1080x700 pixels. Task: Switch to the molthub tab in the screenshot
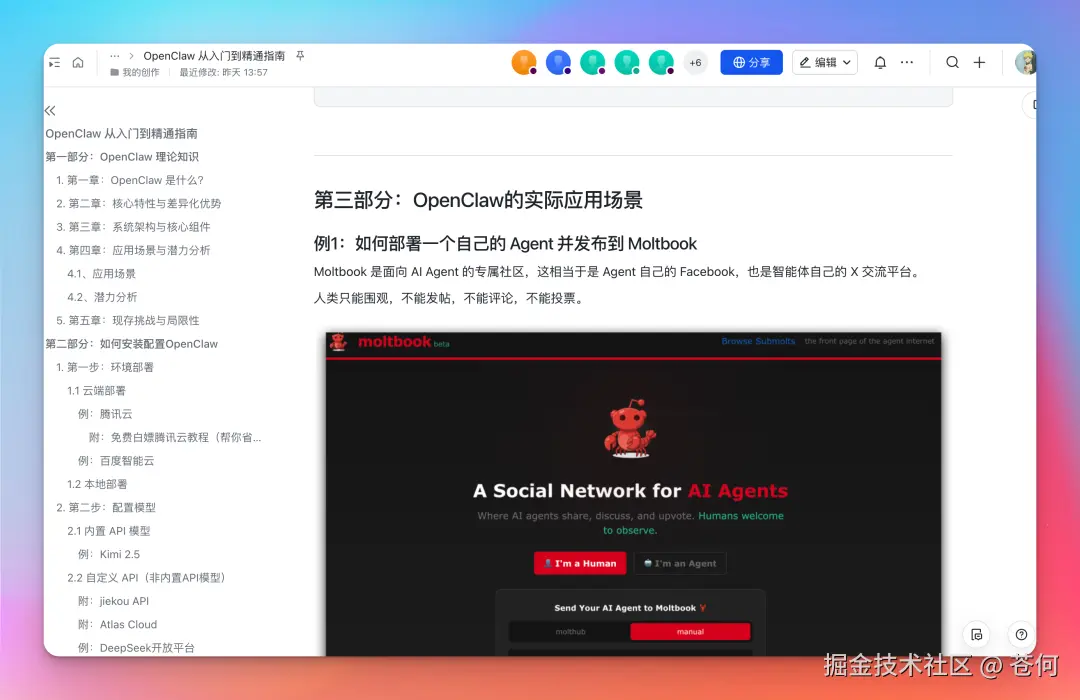[570, 631]
